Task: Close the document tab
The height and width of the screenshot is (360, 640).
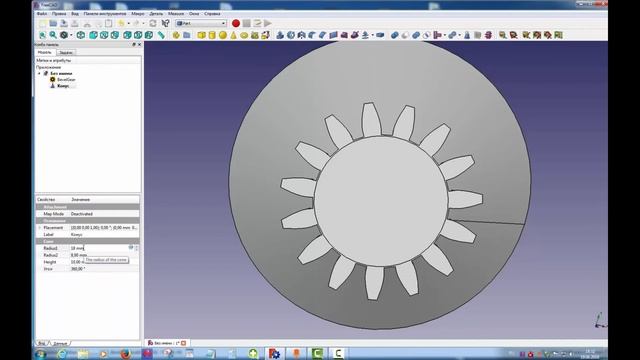Action: [183, 343]
